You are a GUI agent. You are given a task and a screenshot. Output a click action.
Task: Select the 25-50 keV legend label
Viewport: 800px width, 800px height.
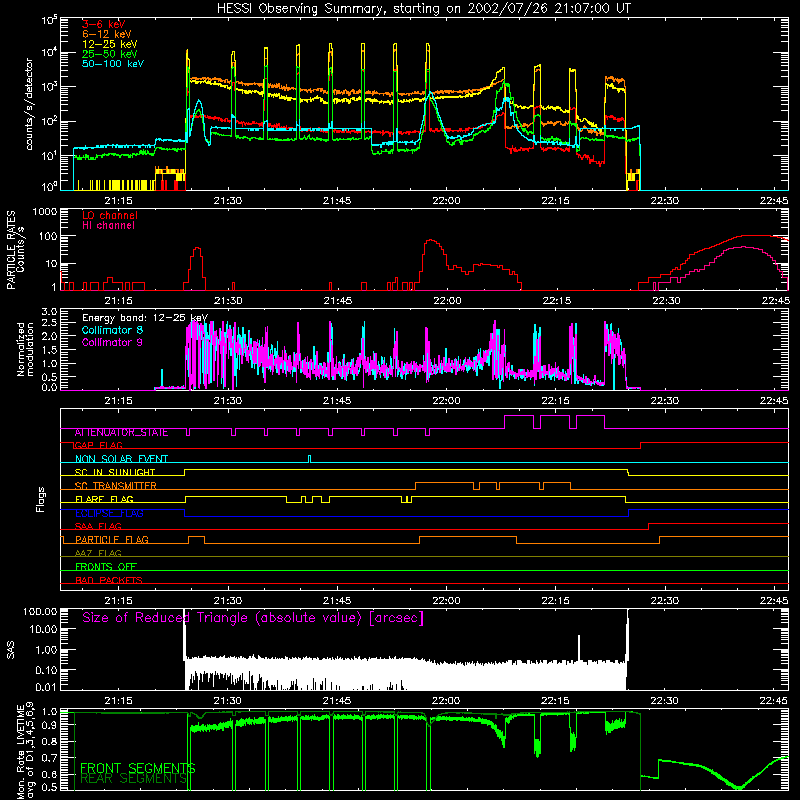[110, 54]
